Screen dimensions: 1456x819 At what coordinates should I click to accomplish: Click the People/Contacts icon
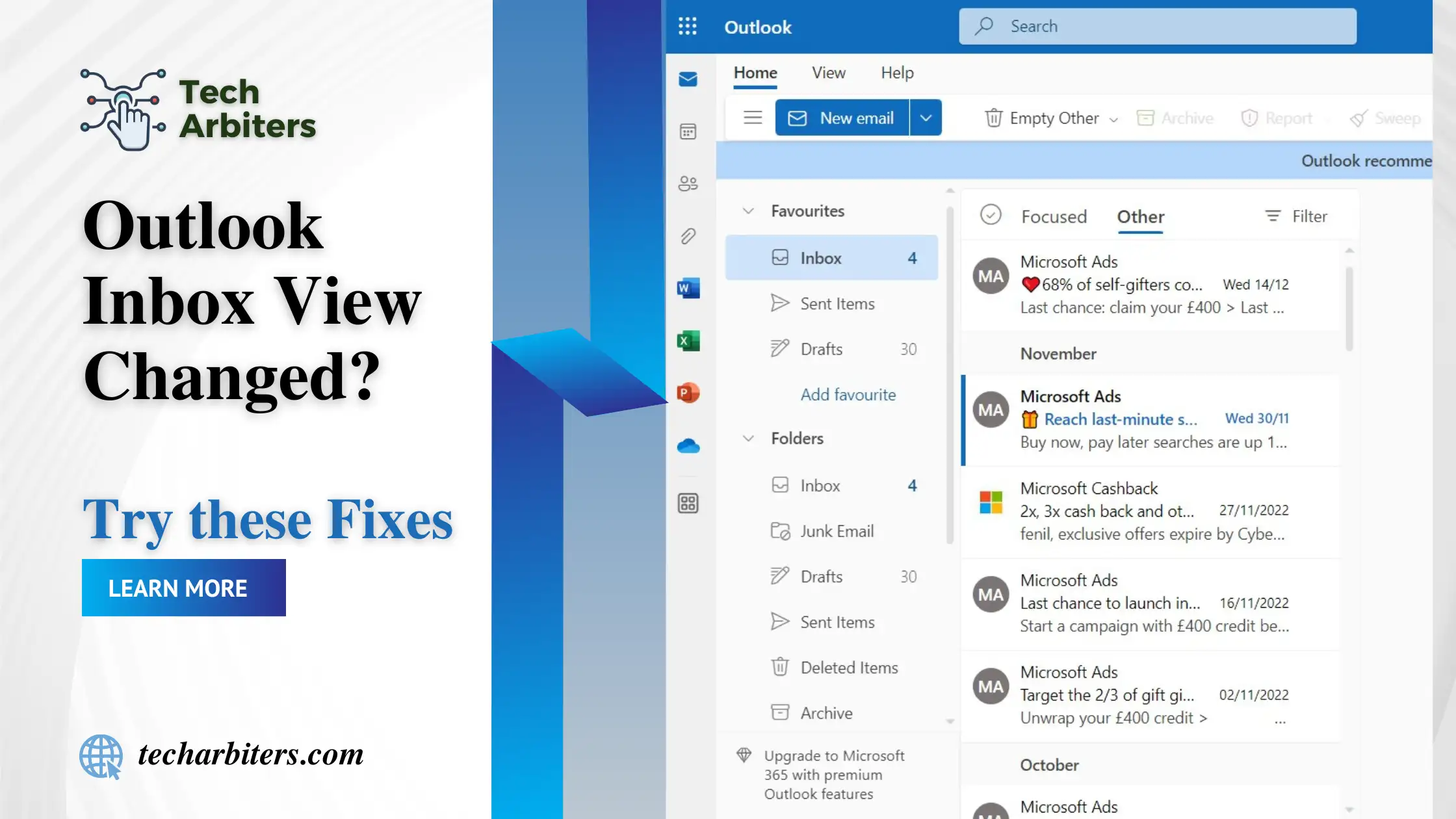pyautogui.click(x=689, y=183)
